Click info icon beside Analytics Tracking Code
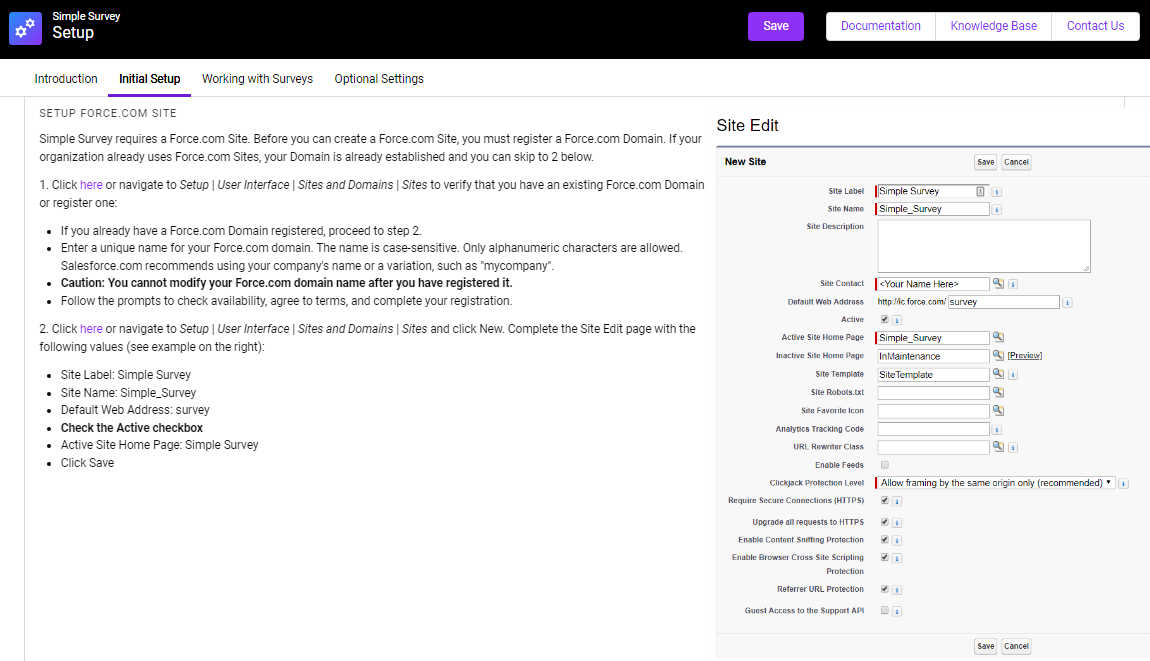Viewport: 1150px width, 661px height. [x=997, y=430]
